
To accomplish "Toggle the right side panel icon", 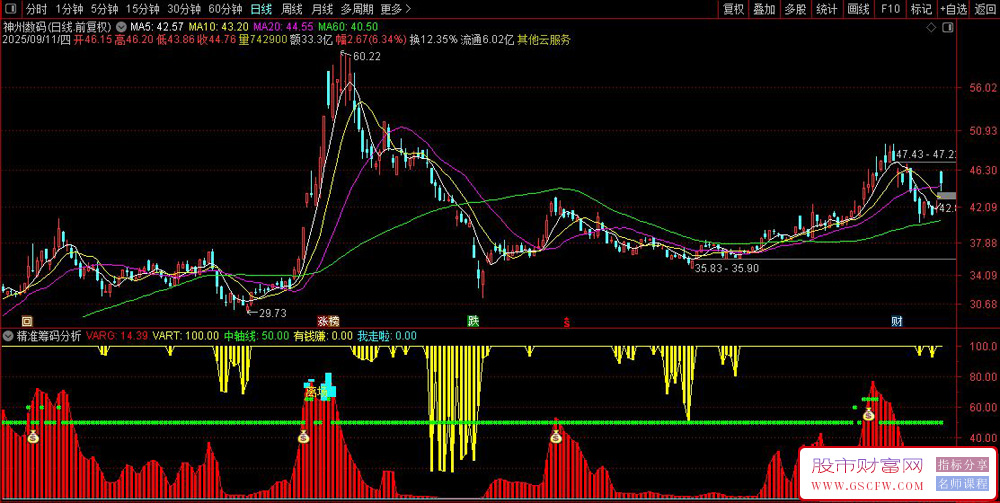I will pos(948,27).
